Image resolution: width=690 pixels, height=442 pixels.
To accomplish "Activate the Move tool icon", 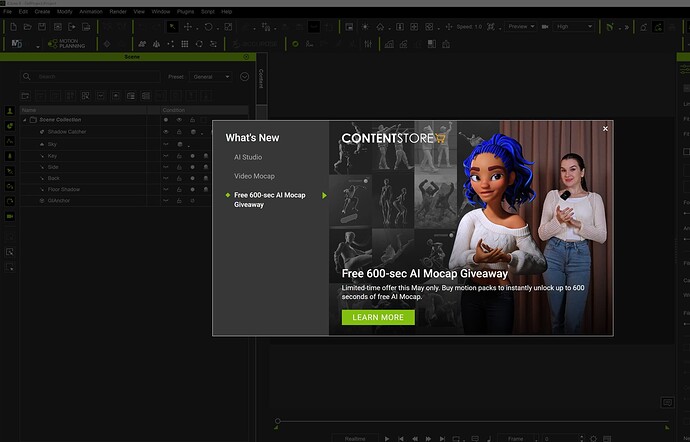I will point(188,27).
